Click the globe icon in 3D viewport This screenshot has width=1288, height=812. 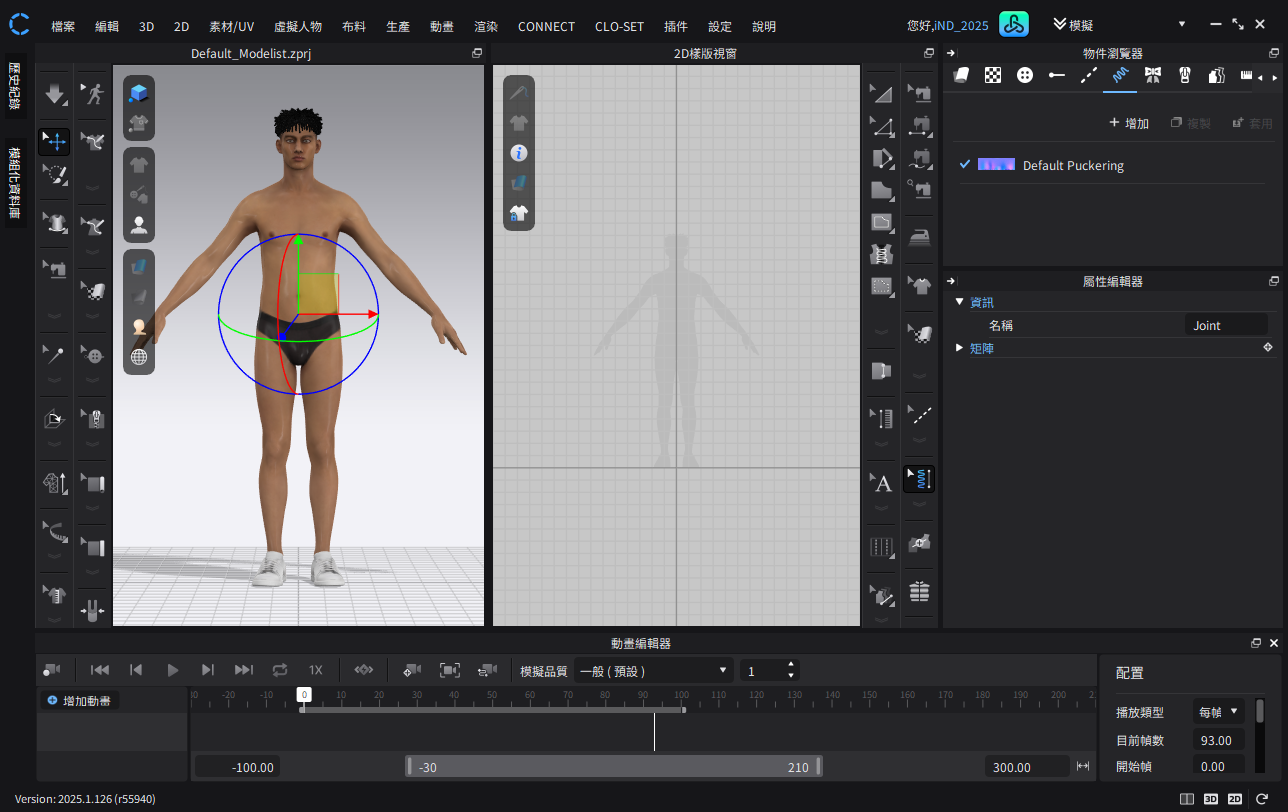(139, 356)
